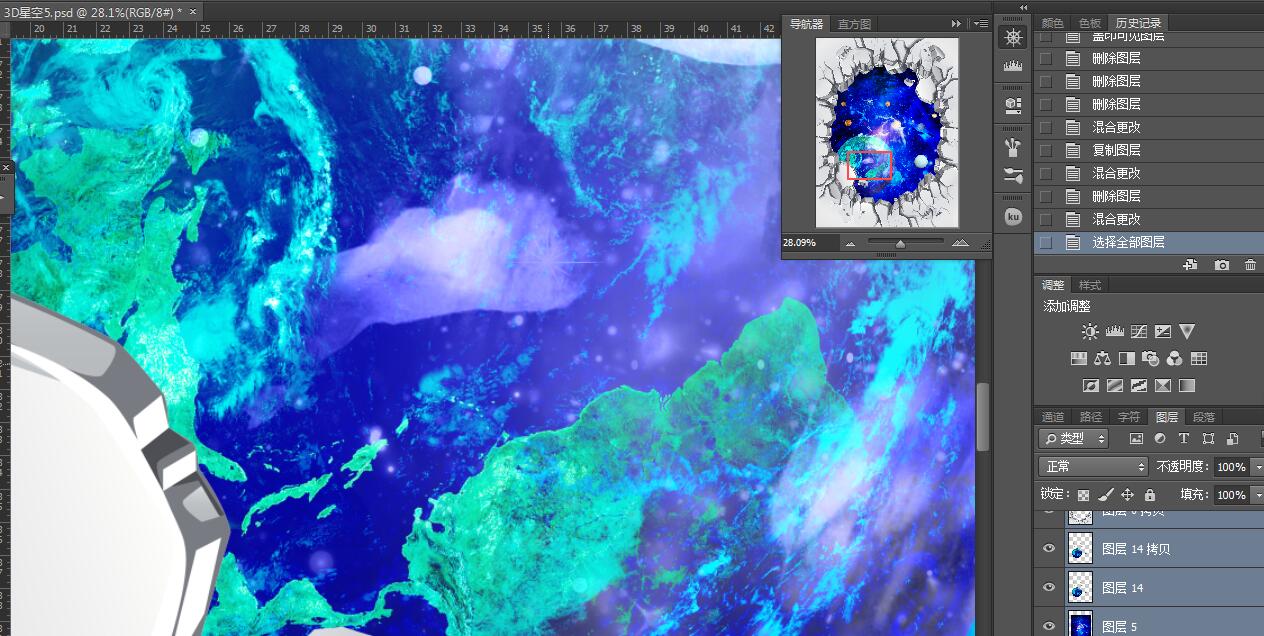Open the 不透明度 opacity slider arrow

coord(1256,467)
